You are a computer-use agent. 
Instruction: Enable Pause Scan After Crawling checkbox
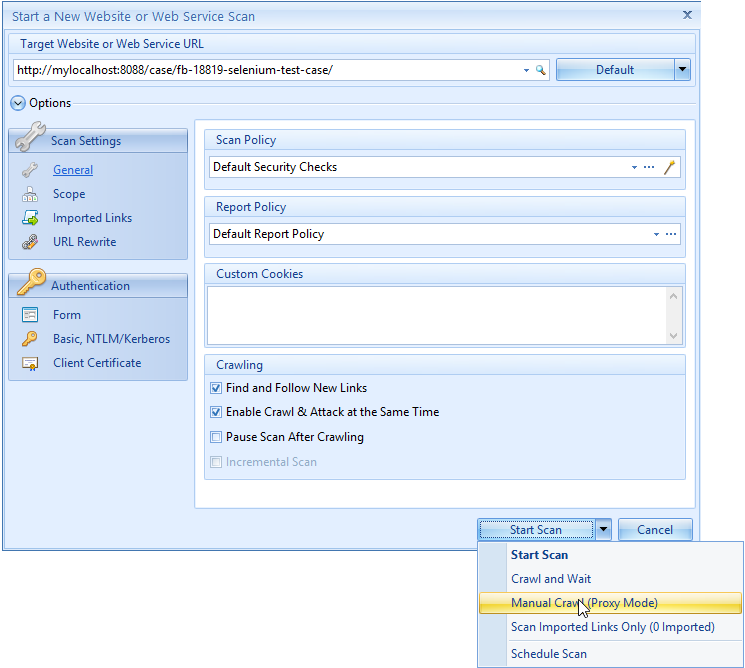pyautogui.click(x=216, y=437)
